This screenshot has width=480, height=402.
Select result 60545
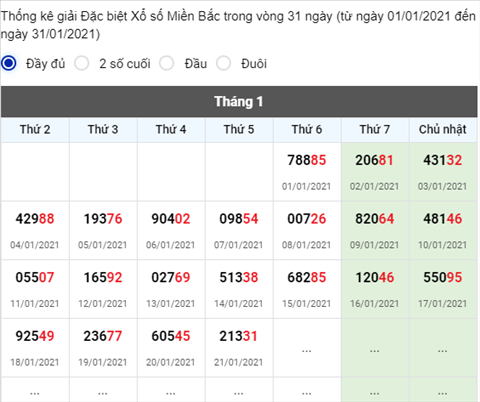(171, 336)
